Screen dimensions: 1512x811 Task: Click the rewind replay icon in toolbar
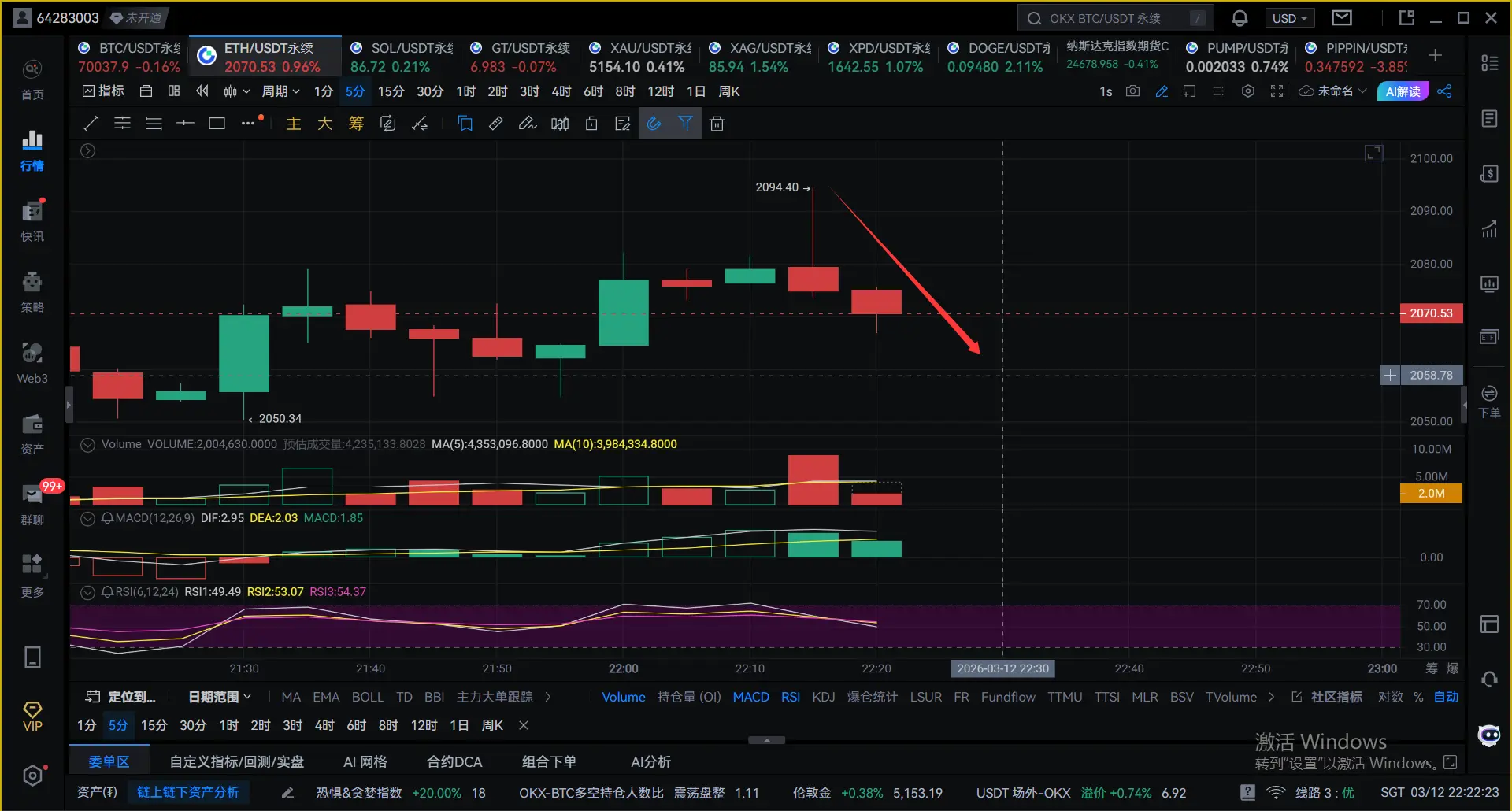202,91
